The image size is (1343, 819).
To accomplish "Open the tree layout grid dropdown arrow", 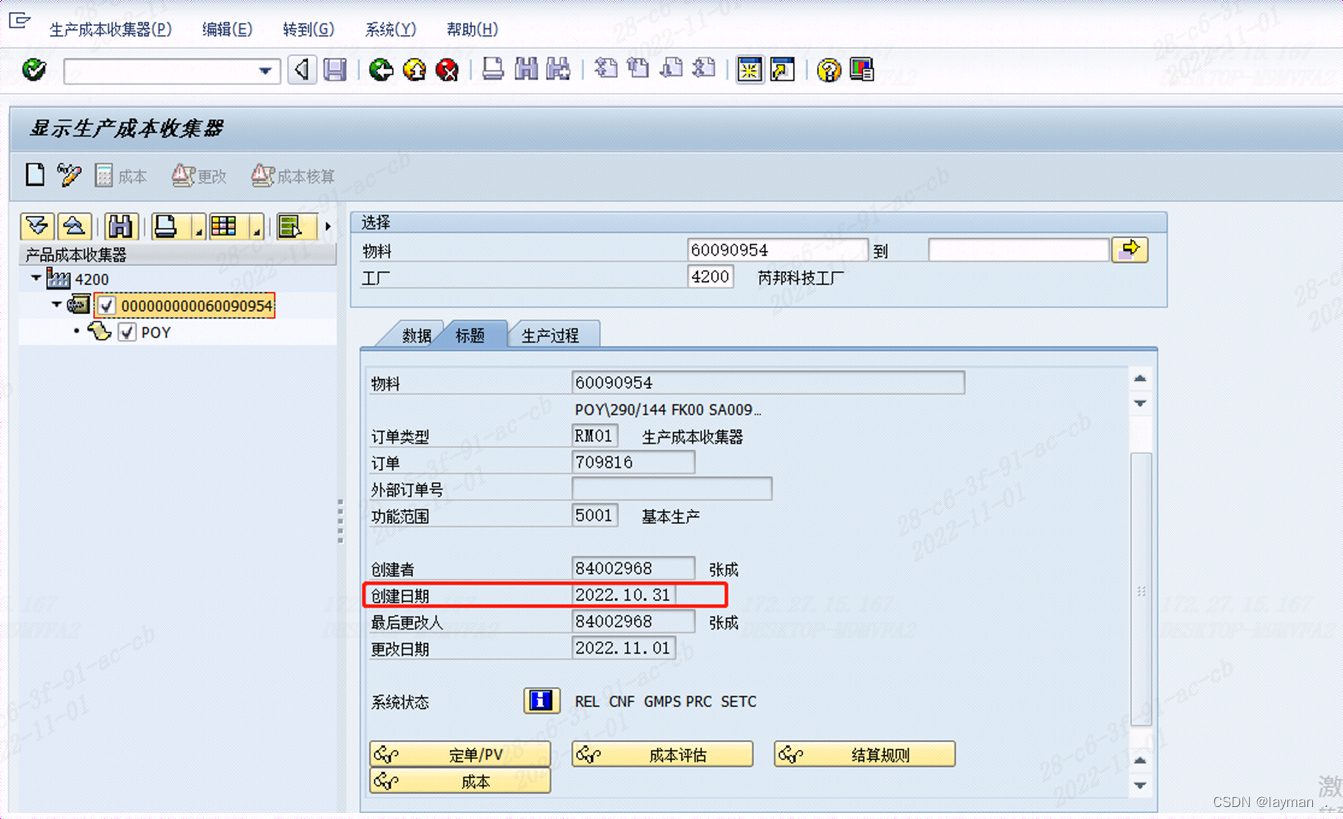I will click(255, 227).
